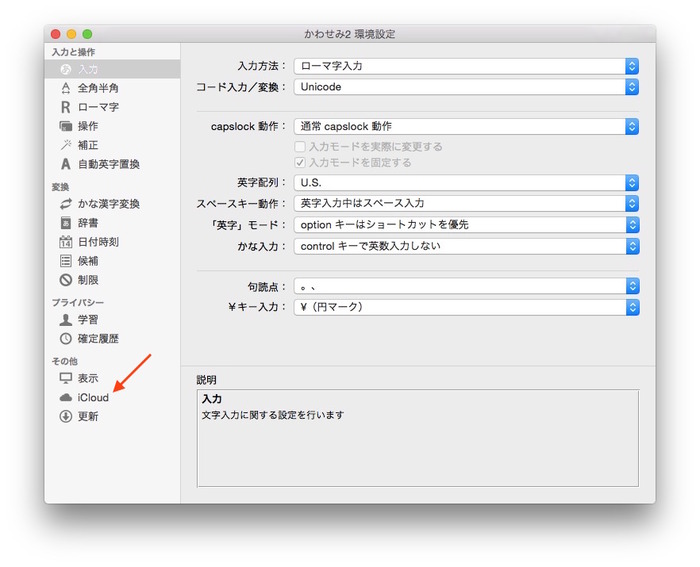This screenshot has width=700, height=567.
Task: Open the 英字配列 U.S. dropdown
Action: point(466,183)
